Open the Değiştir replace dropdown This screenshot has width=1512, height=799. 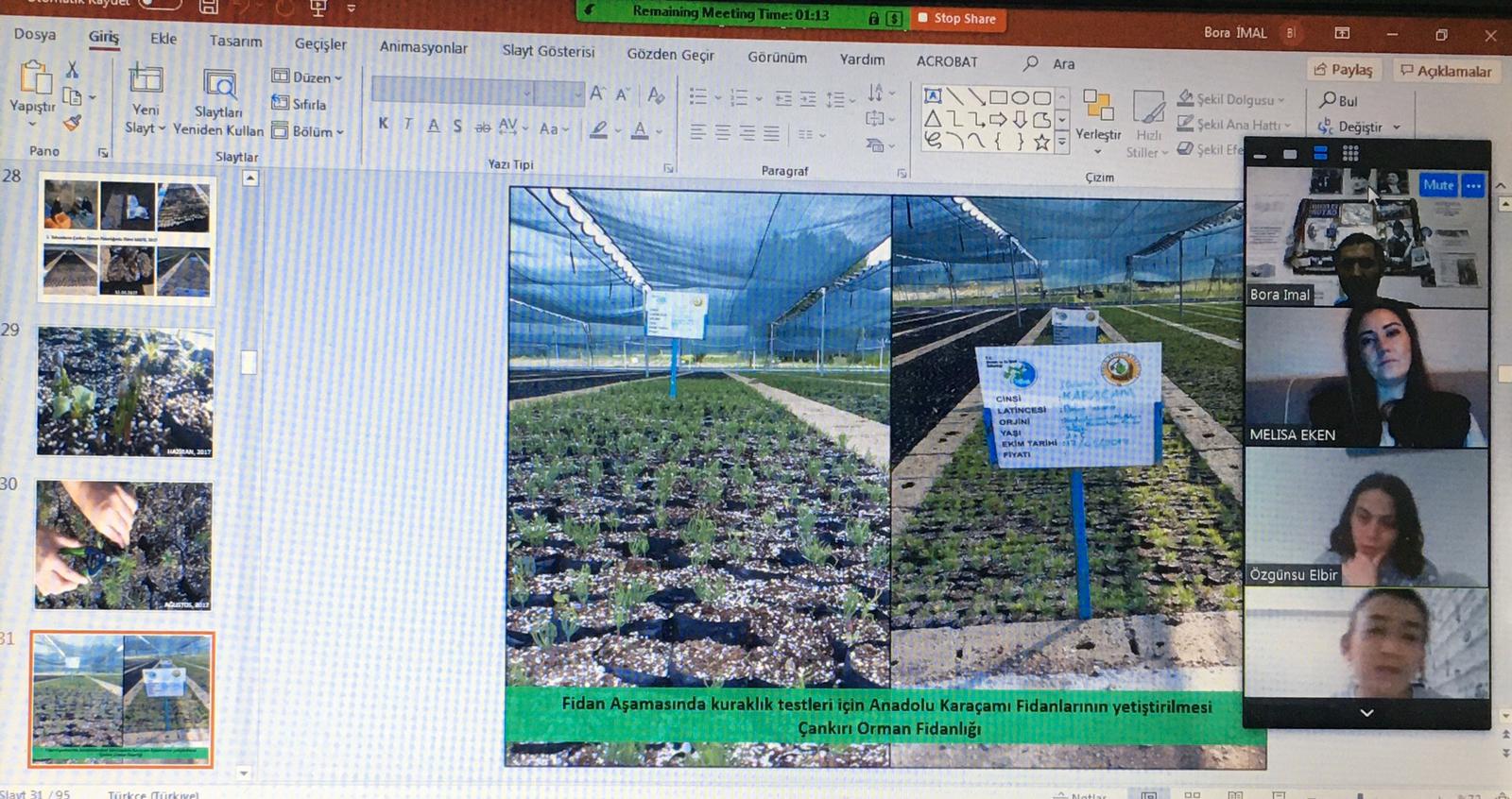coord(1359,127)
